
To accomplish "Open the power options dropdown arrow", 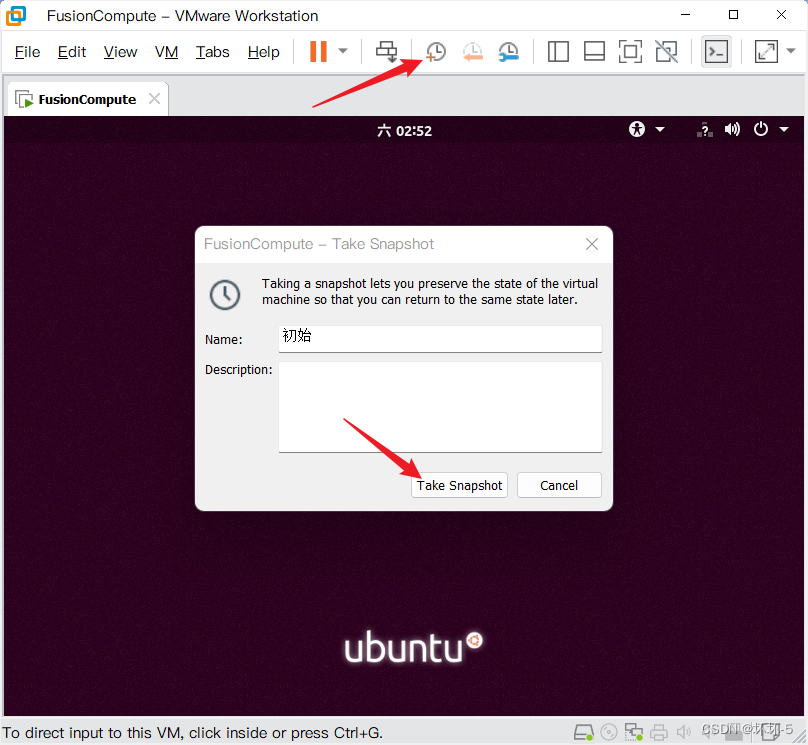I will pyautogui.click(x=343, y=51).
